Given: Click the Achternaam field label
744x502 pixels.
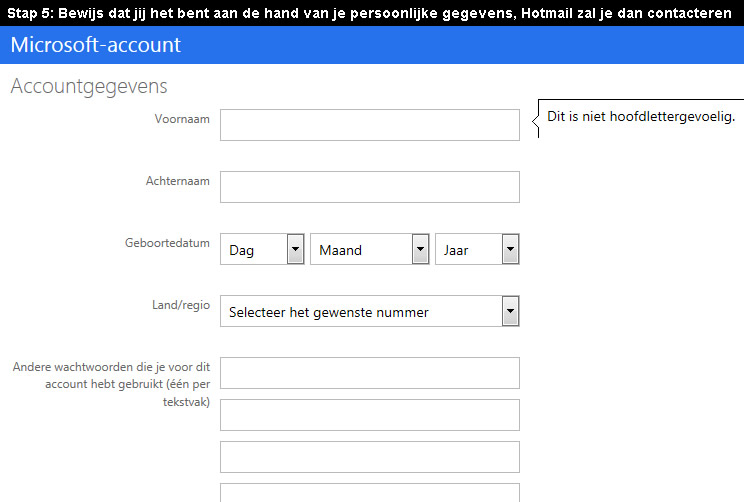Looking at the screenshot, I should pos(177,181).
